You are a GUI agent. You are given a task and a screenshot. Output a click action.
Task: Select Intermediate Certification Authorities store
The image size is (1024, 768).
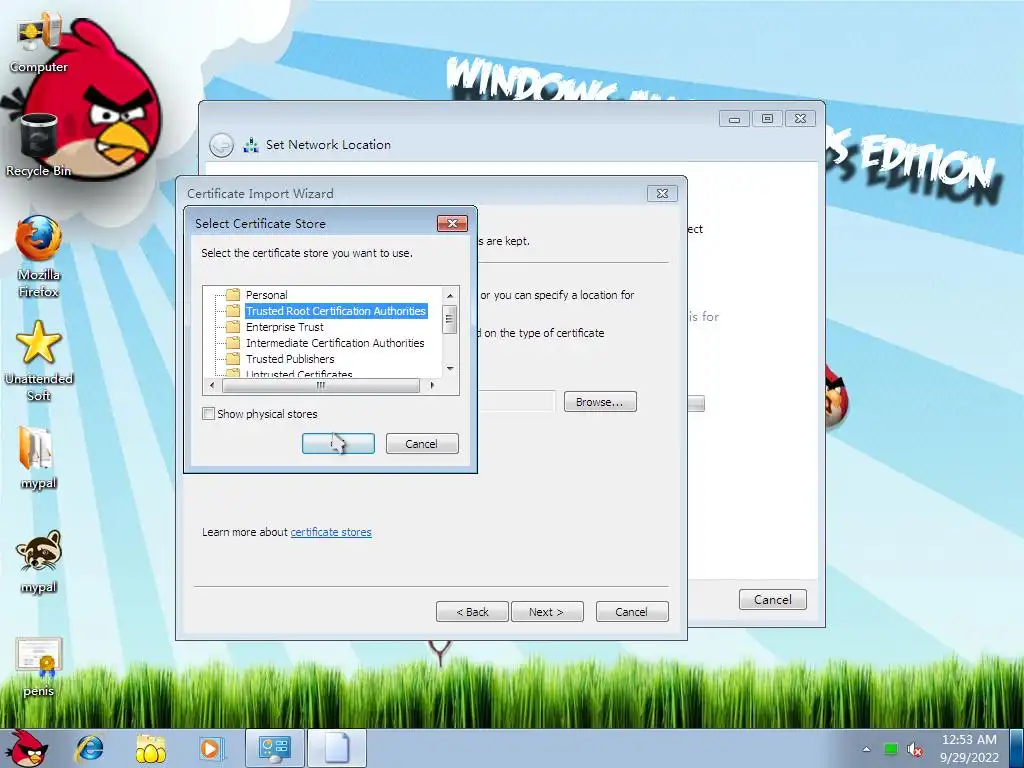tap(335, 343)
